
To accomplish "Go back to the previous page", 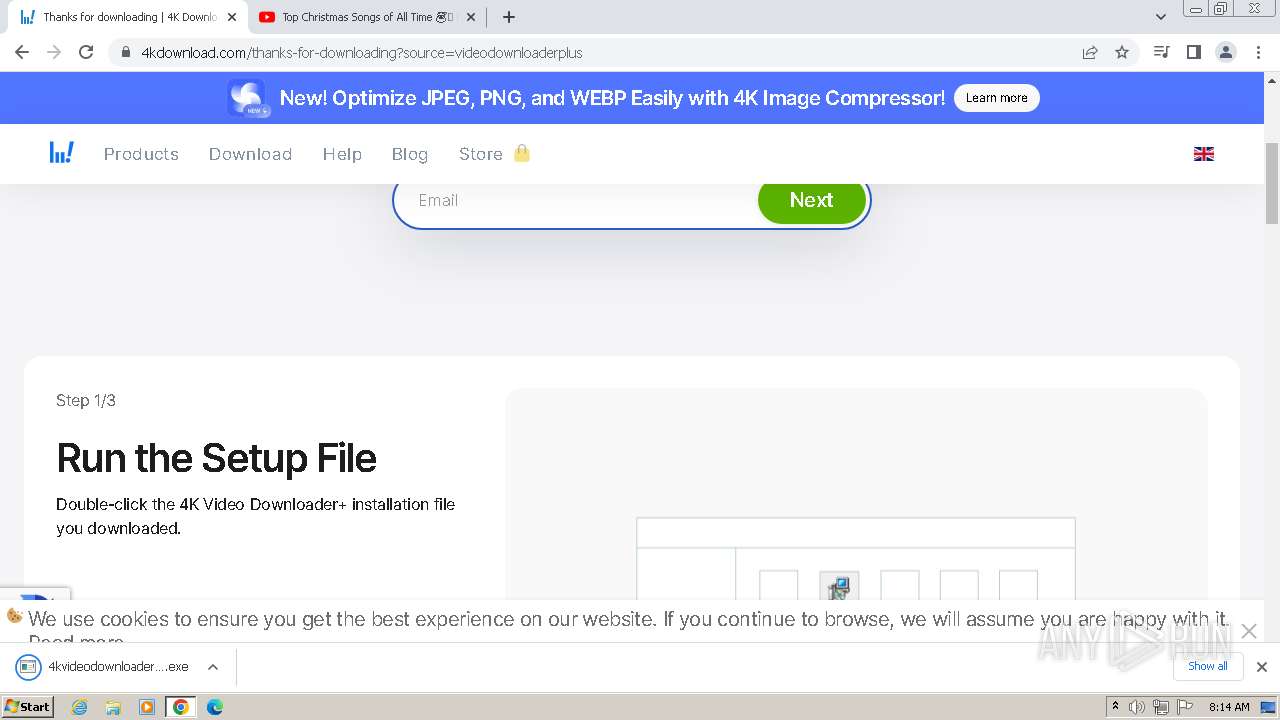I will (22, 52).
